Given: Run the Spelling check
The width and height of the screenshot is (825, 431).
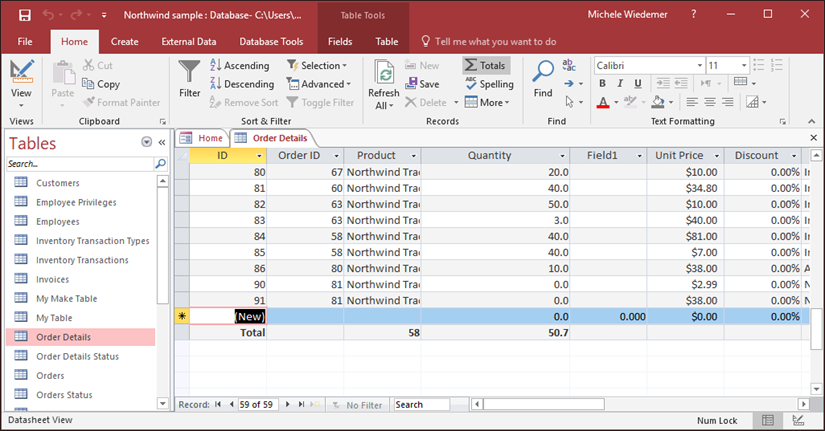Looking at the screenshot, I should click(x=489, y=84).
